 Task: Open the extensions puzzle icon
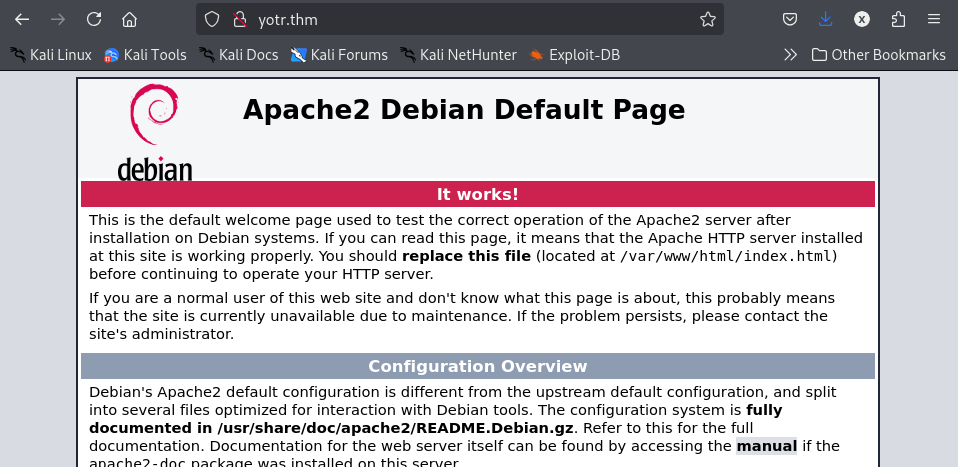[x=898, y=20]
